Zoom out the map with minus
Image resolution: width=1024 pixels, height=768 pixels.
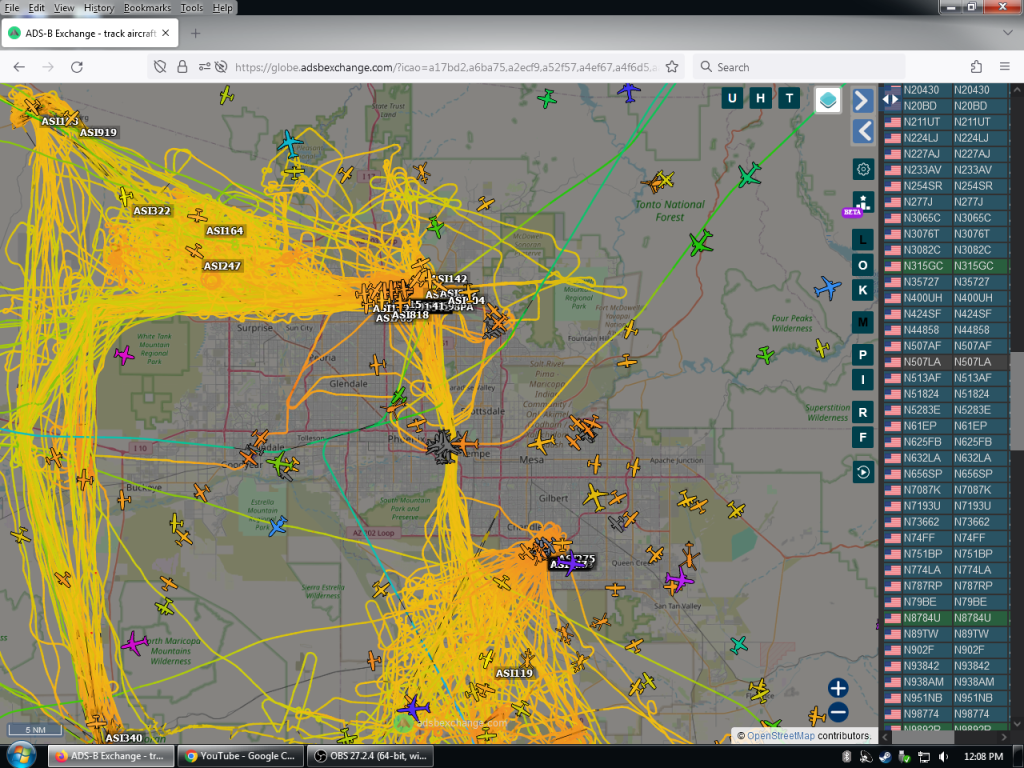coord(838,712)
